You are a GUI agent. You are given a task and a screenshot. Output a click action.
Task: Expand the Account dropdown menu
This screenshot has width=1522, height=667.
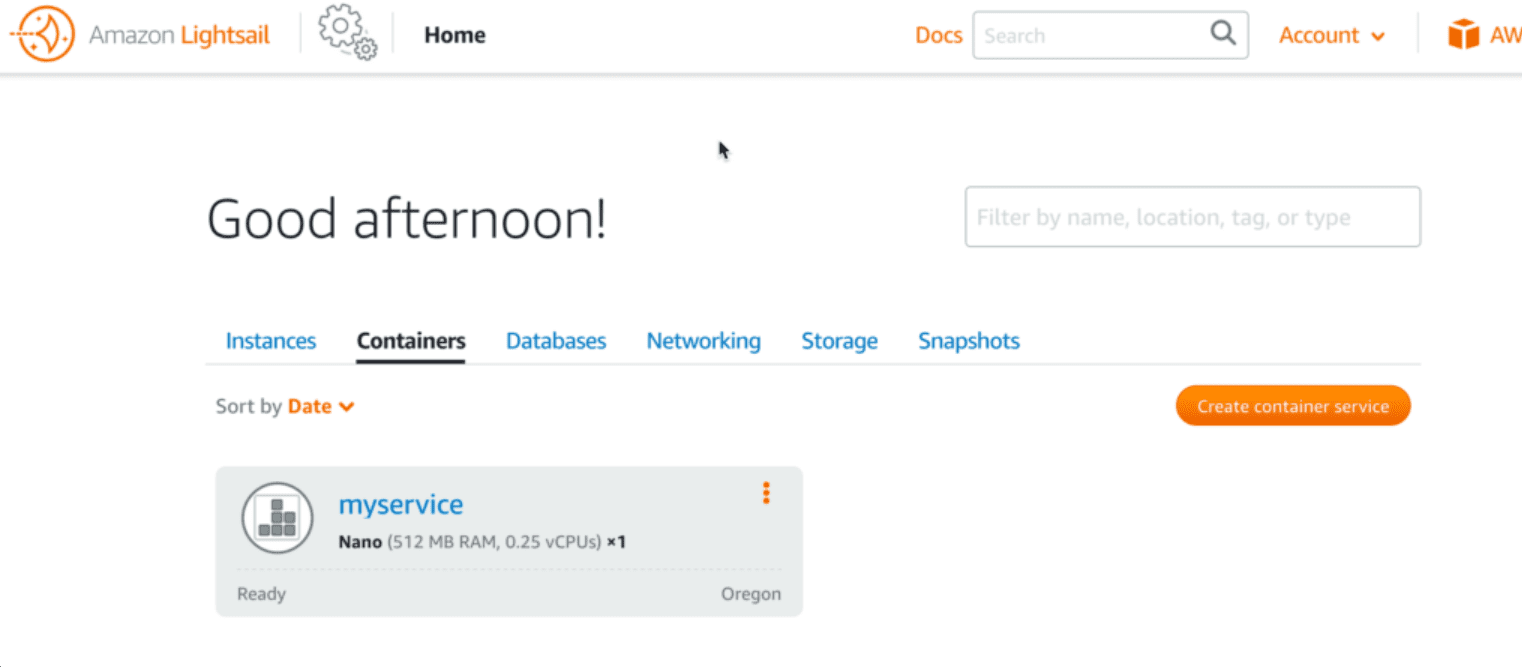(1332, 36)
